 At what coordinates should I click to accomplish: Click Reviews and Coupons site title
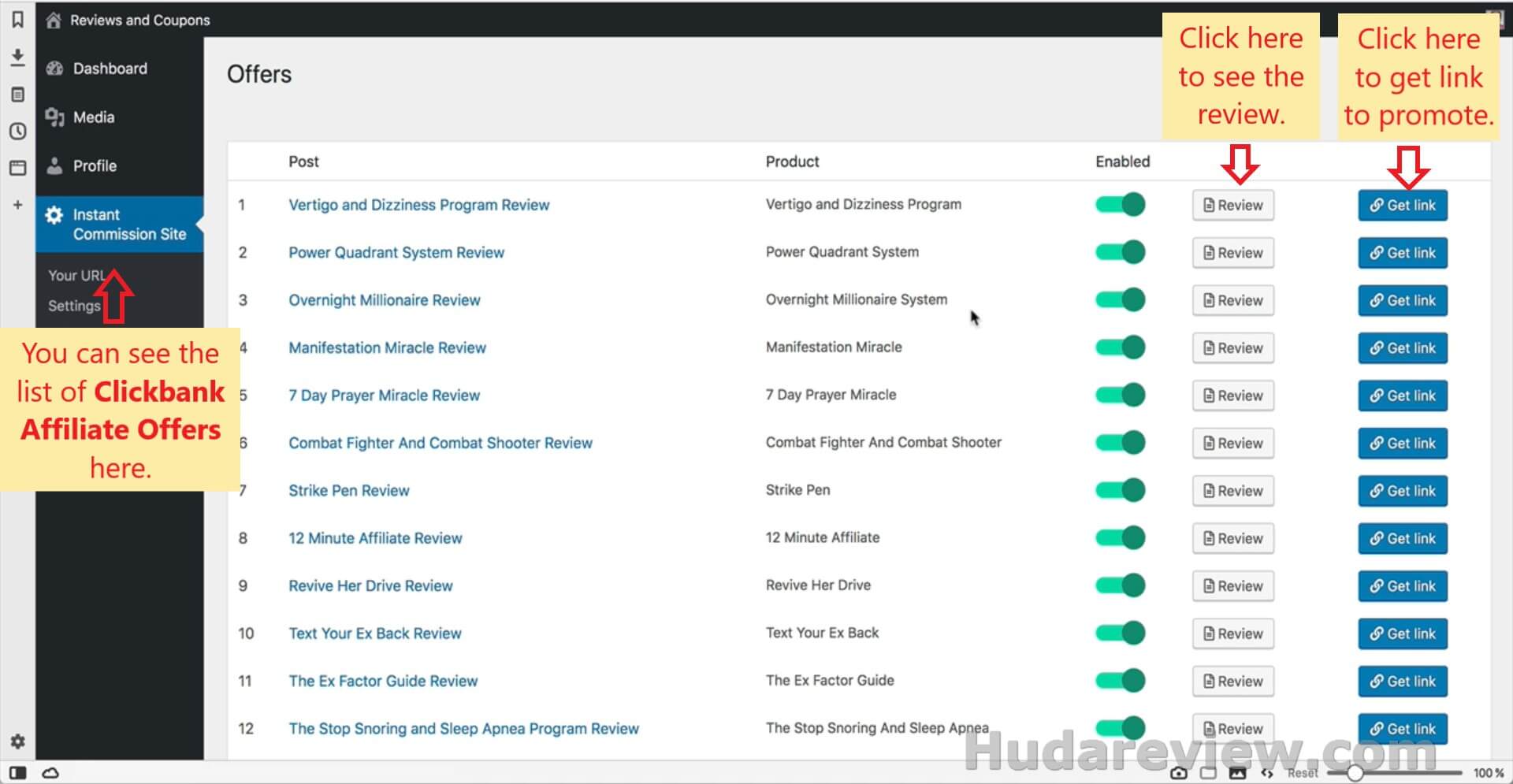pyautogui.click(x=140, y=20)
